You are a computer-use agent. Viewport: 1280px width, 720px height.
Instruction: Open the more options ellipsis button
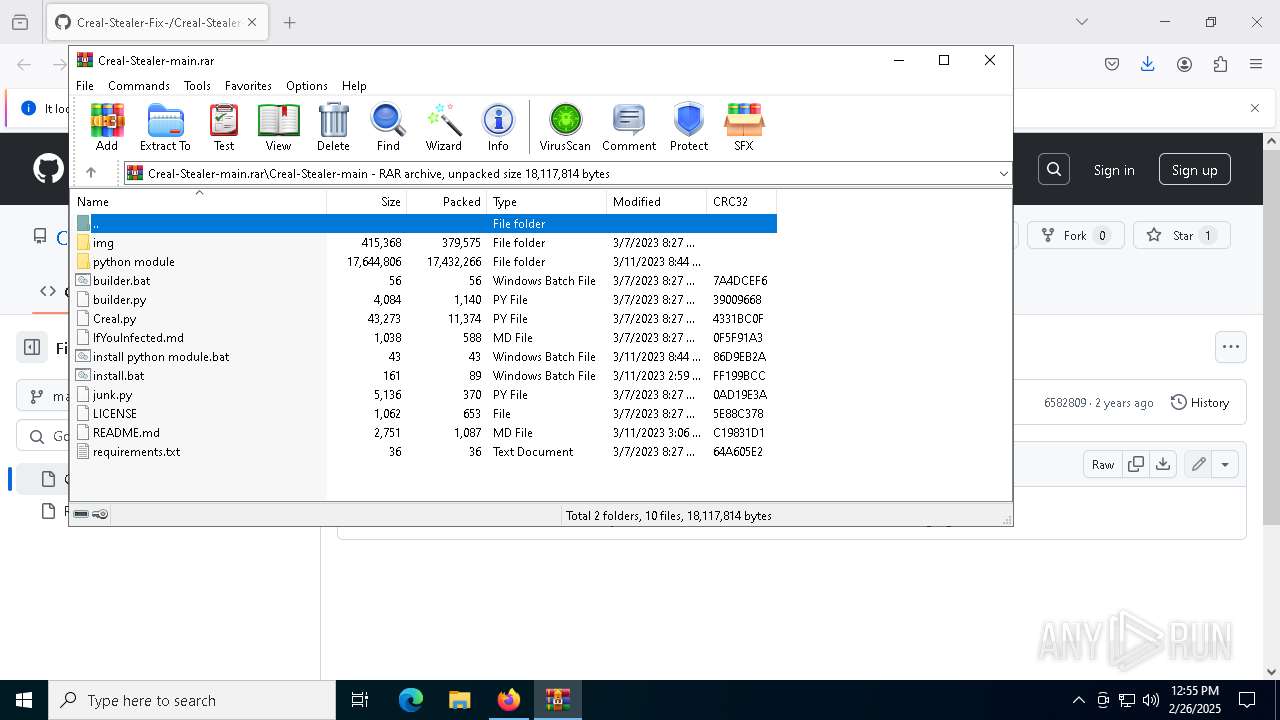1231,347
